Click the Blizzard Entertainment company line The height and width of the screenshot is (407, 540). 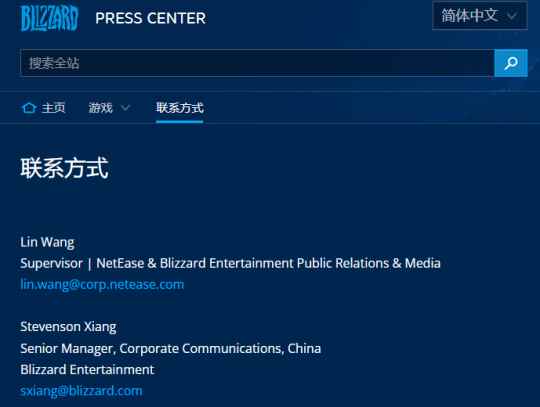pos(87,370)
